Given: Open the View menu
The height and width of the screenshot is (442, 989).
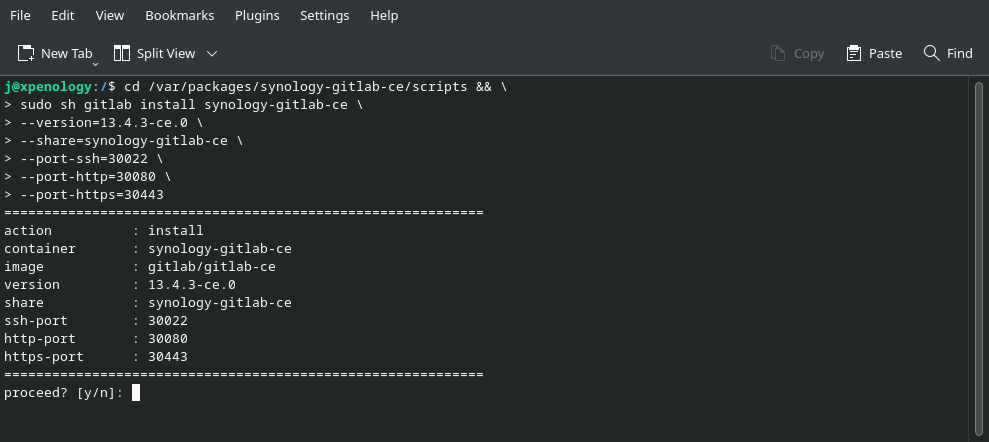Looking at the screenshot, I should point(110,15).
